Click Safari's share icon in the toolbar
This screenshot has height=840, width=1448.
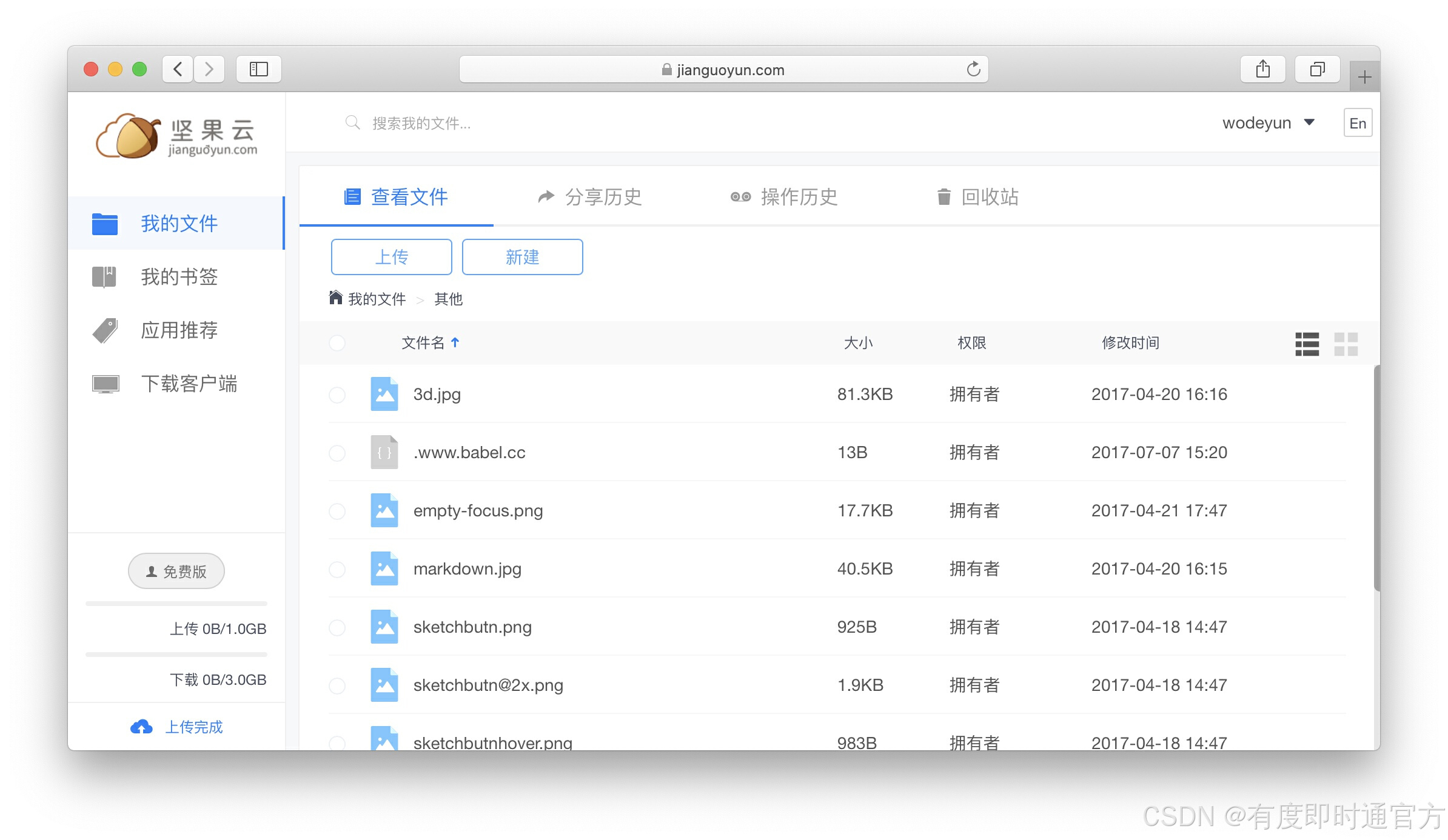pyautogui.click(x=1262, y=69)
